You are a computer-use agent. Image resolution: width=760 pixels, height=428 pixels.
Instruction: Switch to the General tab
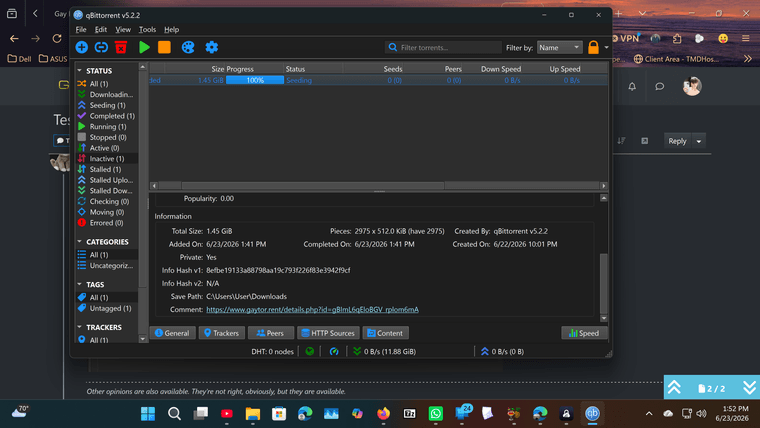[x=172, y=333]
